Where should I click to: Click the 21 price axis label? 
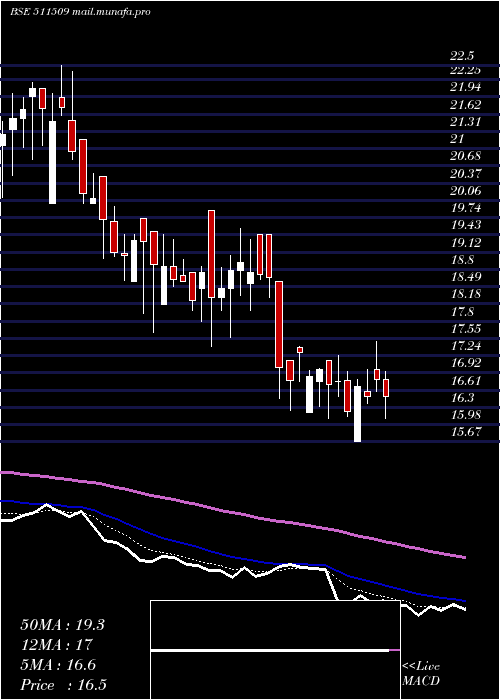457,139
